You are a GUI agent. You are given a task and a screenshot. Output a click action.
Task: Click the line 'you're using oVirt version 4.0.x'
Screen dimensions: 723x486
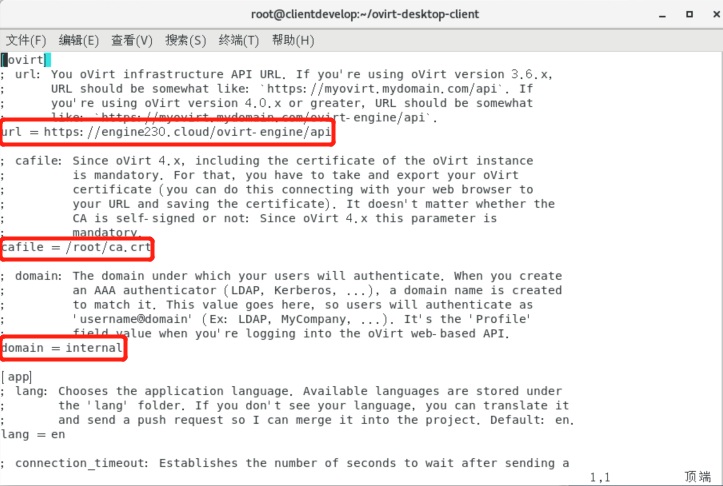(292, 103)
